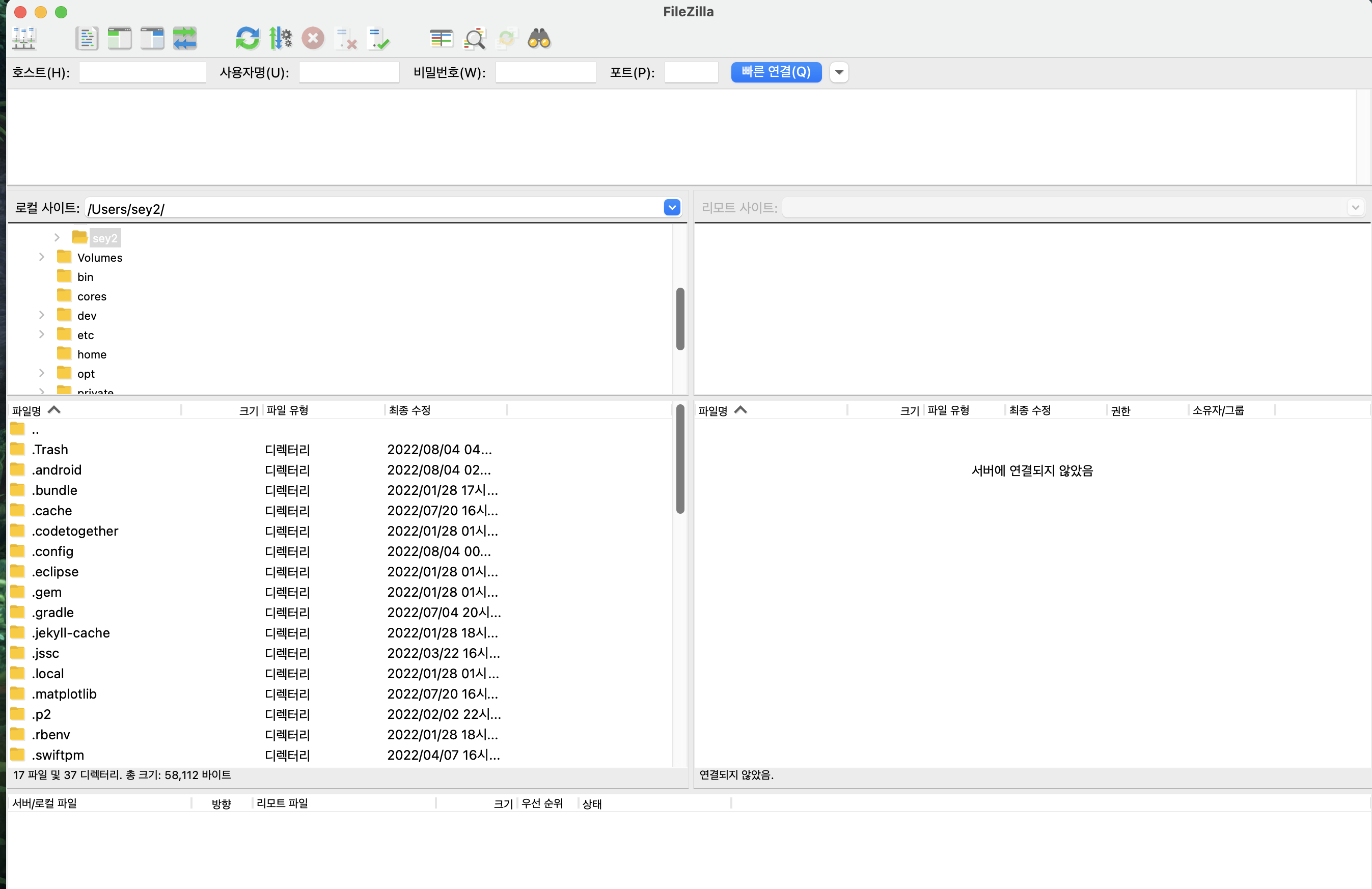Click binoculars file search icon
The width and height of the screenshot is (1372, 889).
pyautogui.click(x=539, y=39)
